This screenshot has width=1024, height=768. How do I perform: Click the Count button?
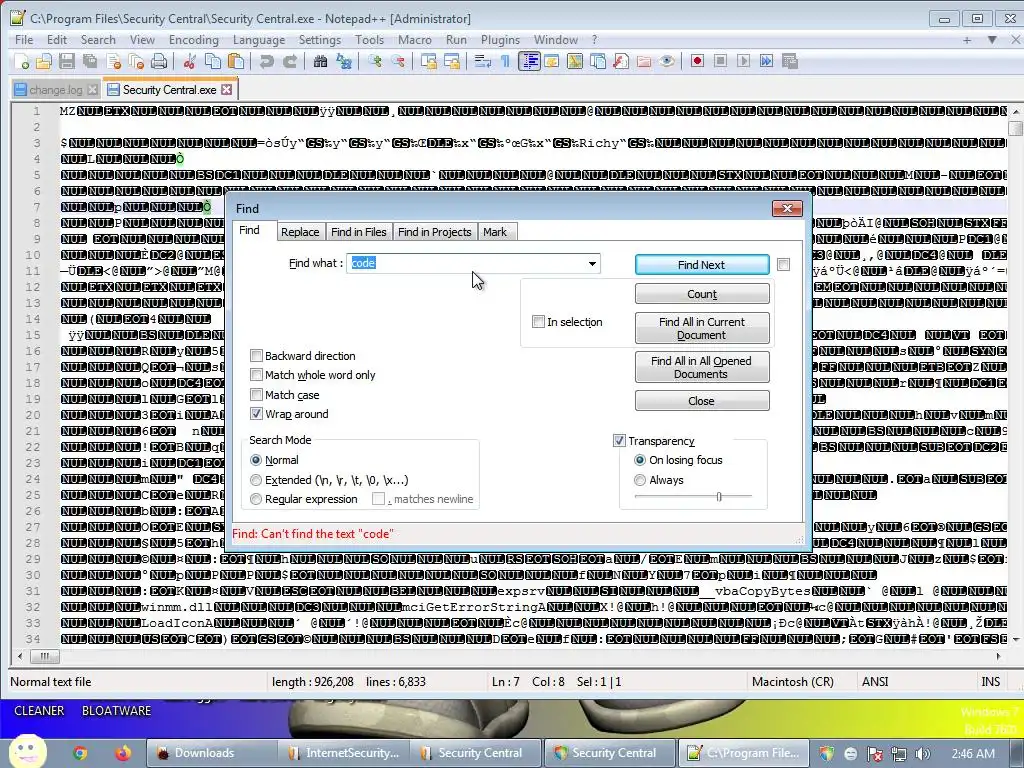(702, 294)
